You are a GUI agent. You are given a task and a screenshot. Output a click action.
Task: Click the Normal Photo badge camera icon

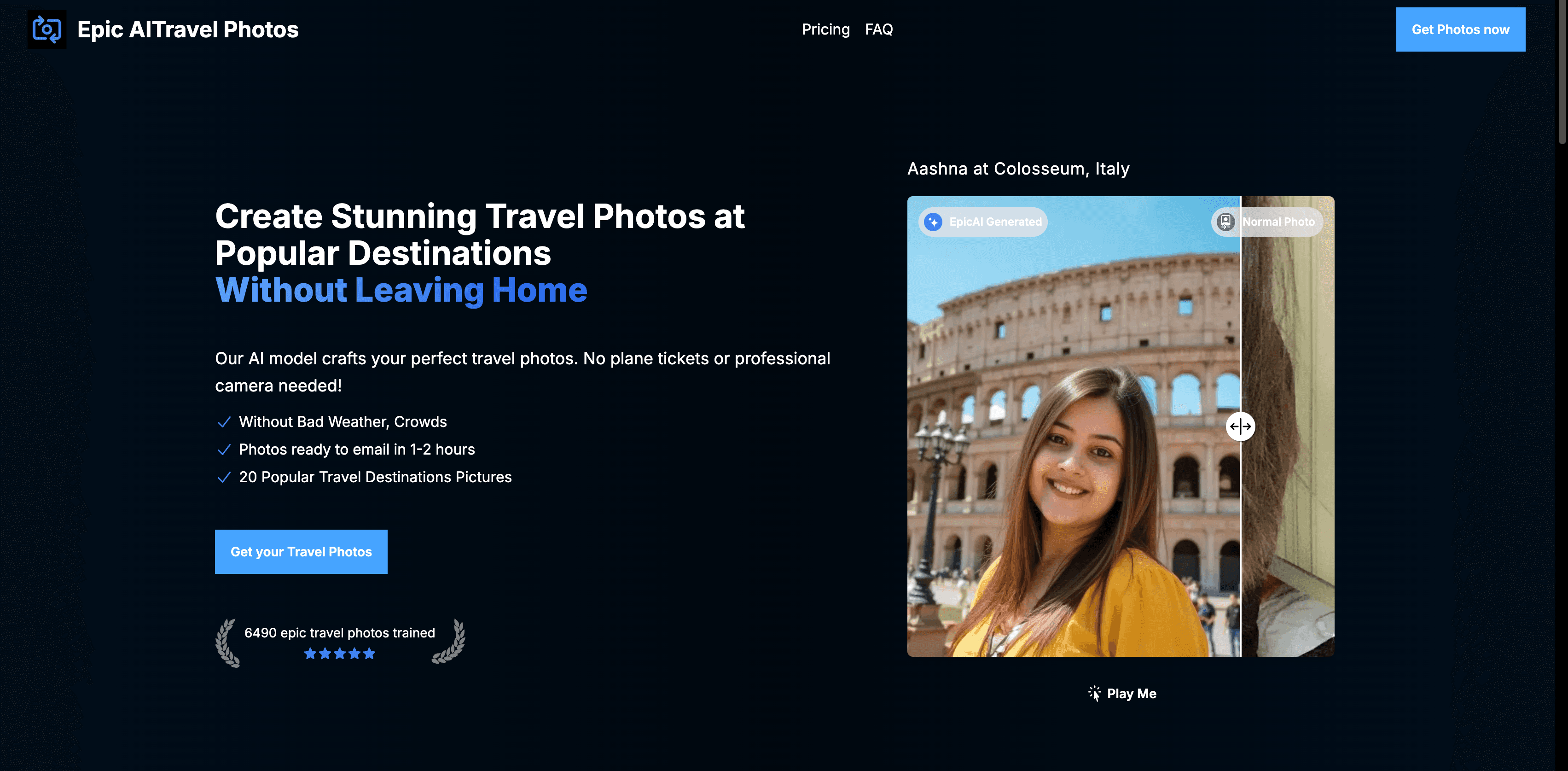[x=1224, y=222]
